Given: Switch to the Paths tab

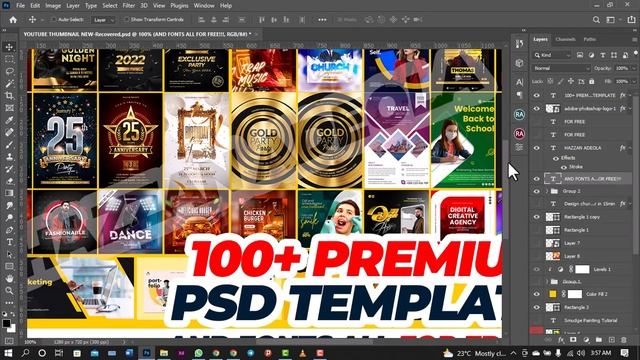Looking at the screenshot, I should (590, 39).
